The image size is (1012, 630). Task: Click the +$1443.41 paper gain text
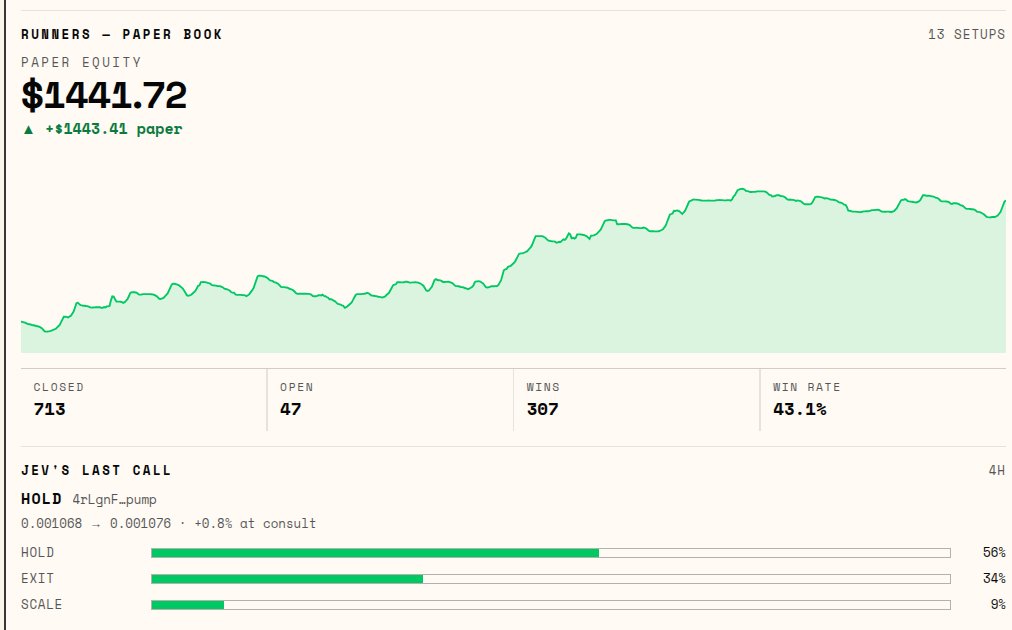click(114, 129)
